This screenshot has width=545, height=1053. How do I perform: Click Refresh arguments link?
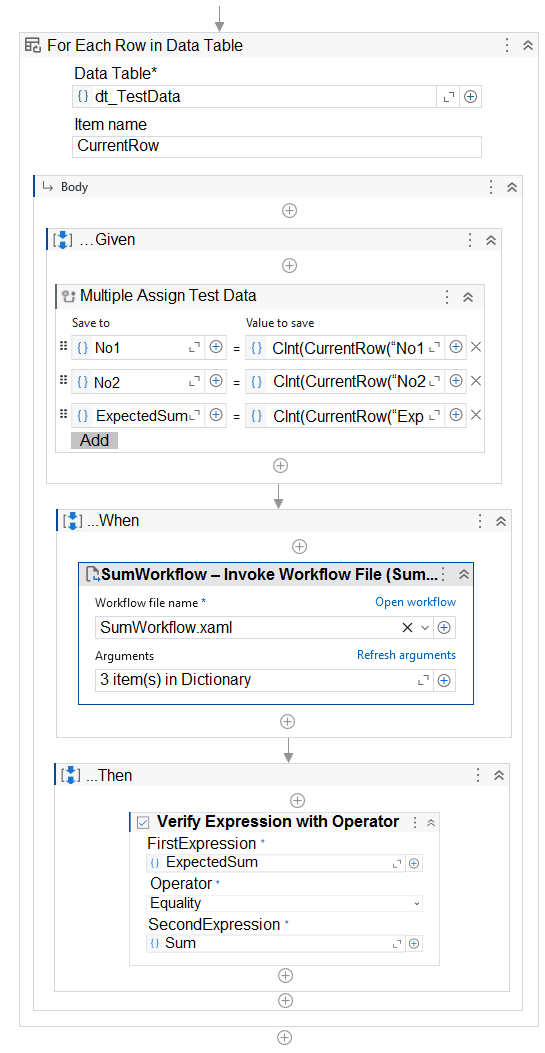(x=406, y=655)
